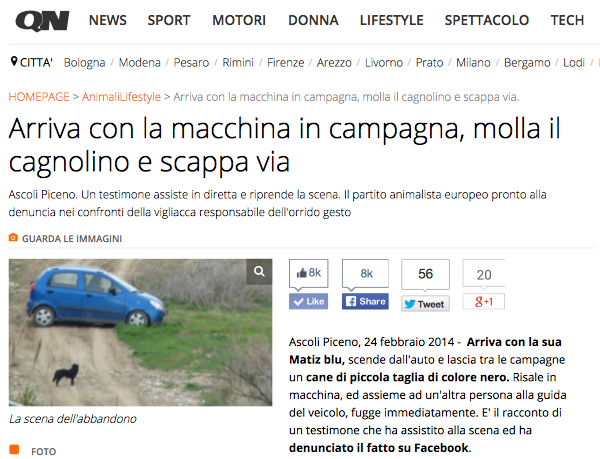Click the magnifier zoom icon on photo
Viewport: 600px width, 459px height.
259,272
